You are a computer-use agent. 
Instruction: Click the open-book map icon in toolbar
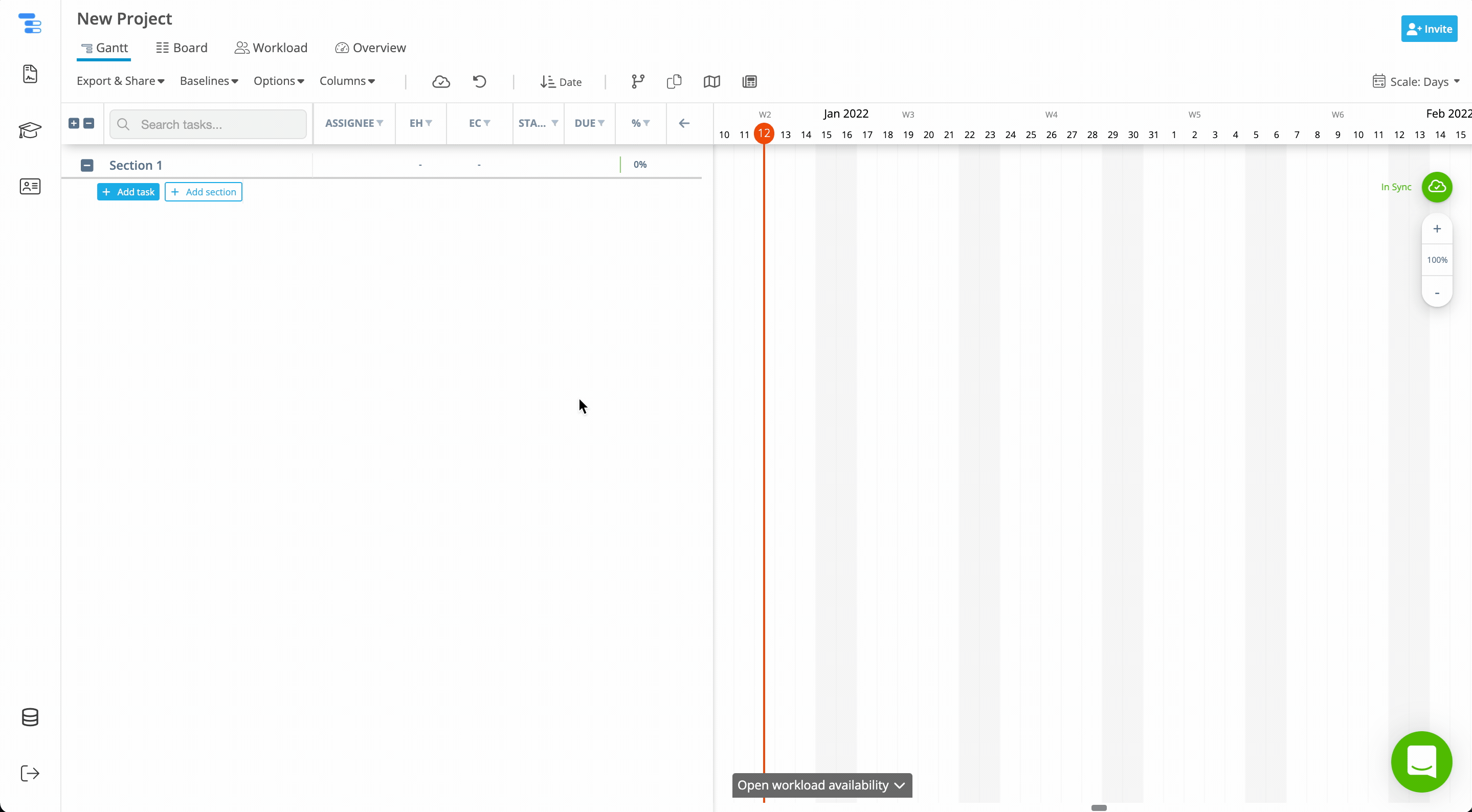click(711, 82)
